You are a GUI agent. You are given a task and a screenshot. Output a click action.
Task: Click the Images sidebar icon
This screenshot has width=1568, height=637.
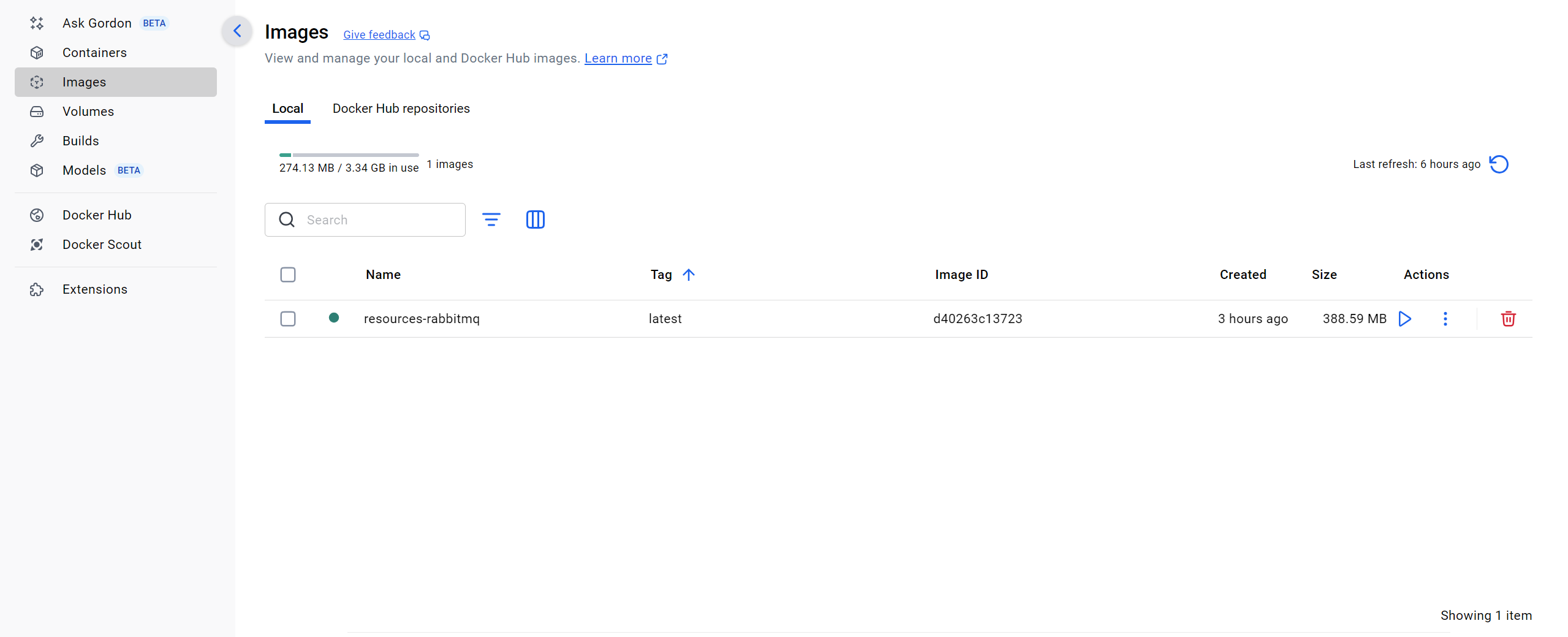tap(37, 82)
